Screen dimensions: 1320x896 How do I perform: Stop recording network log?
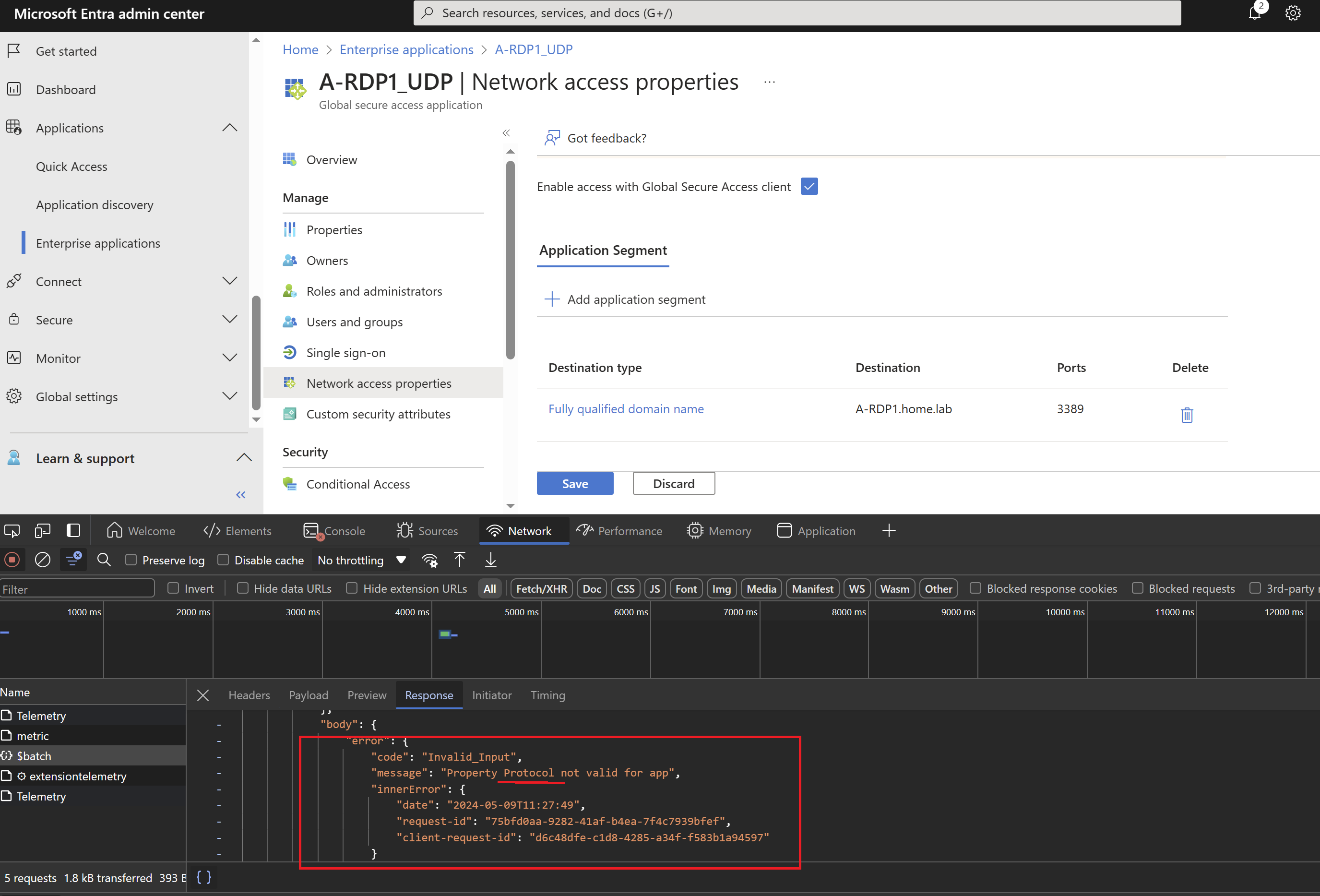pyautogui.click(x=12, y=560)
